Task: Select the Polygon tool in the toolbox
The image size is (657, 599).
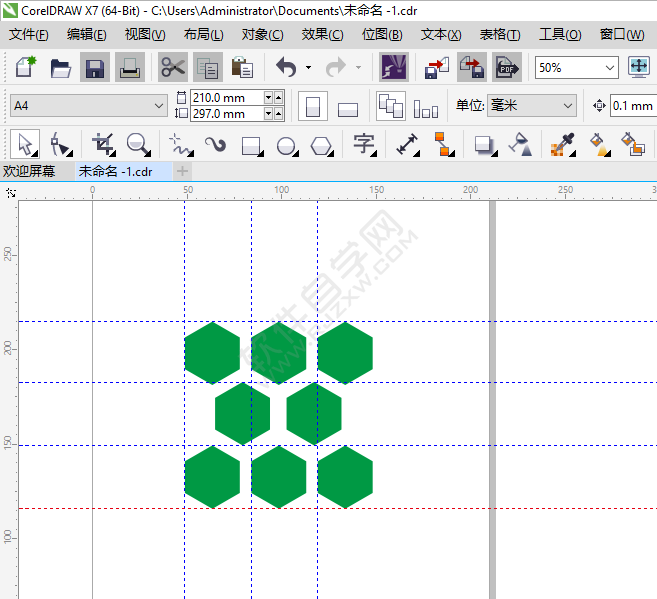Action: click(x=320, y=145)
